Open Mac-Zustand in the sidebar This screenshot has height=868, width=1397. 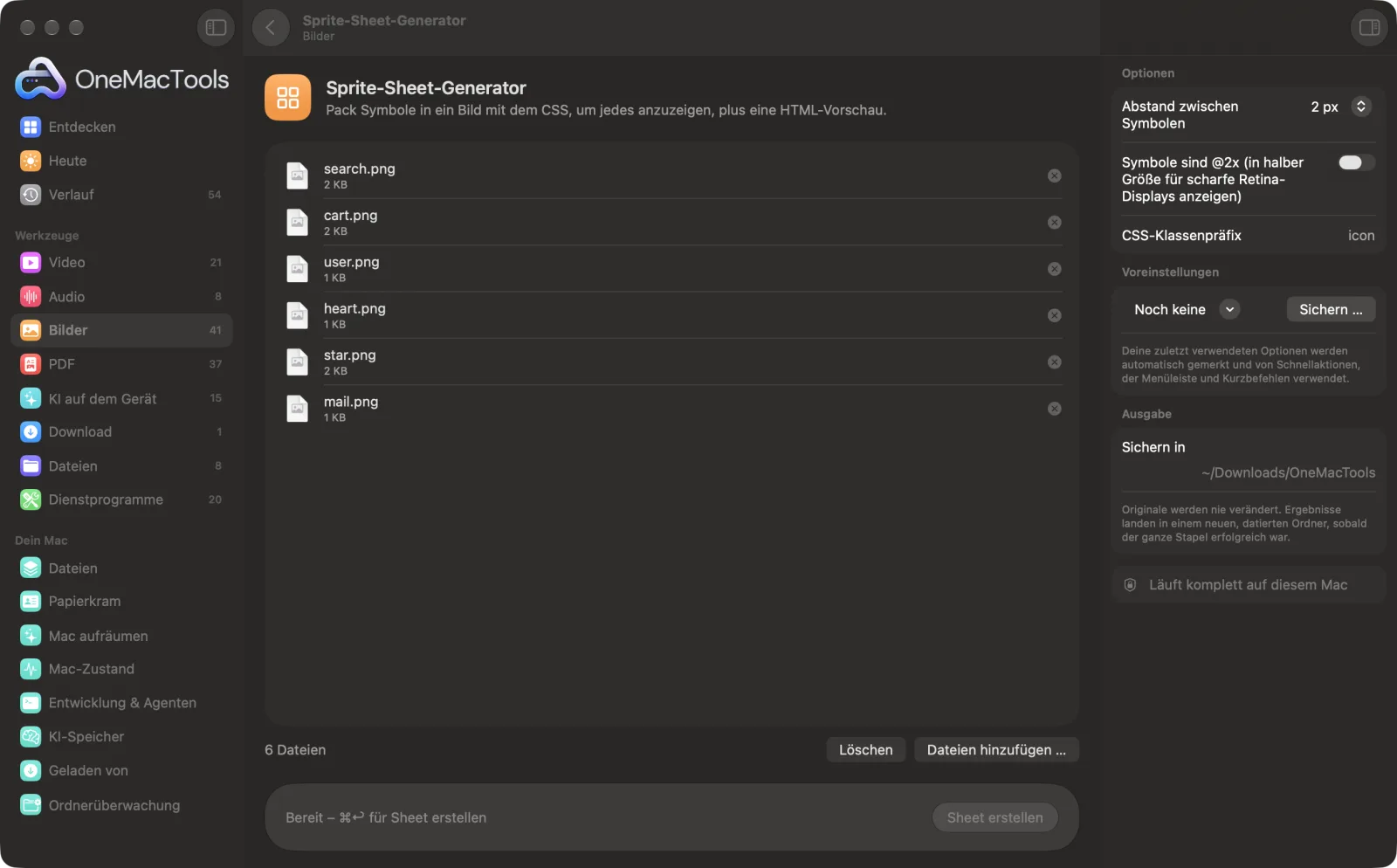(121, 669)
